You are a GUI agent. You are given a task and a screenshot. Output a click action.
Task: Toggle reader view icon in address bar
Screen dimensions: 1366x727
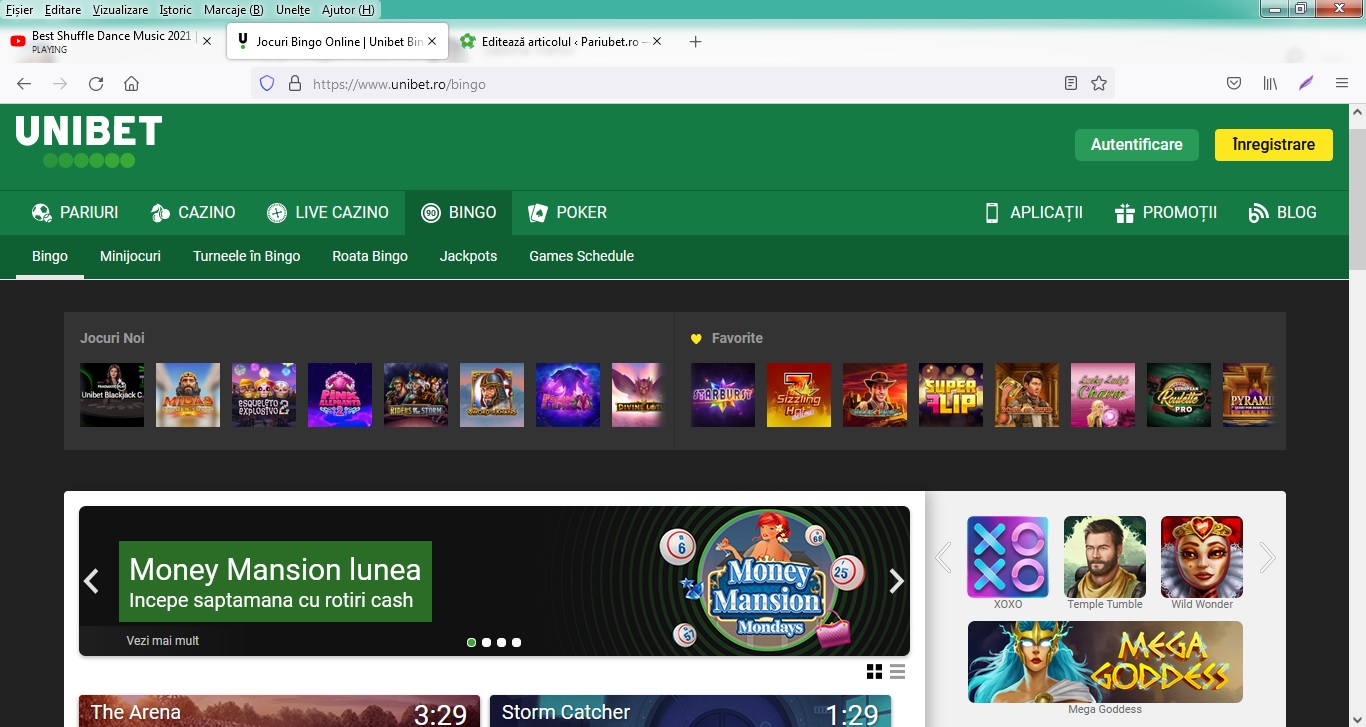point(1071,84)
